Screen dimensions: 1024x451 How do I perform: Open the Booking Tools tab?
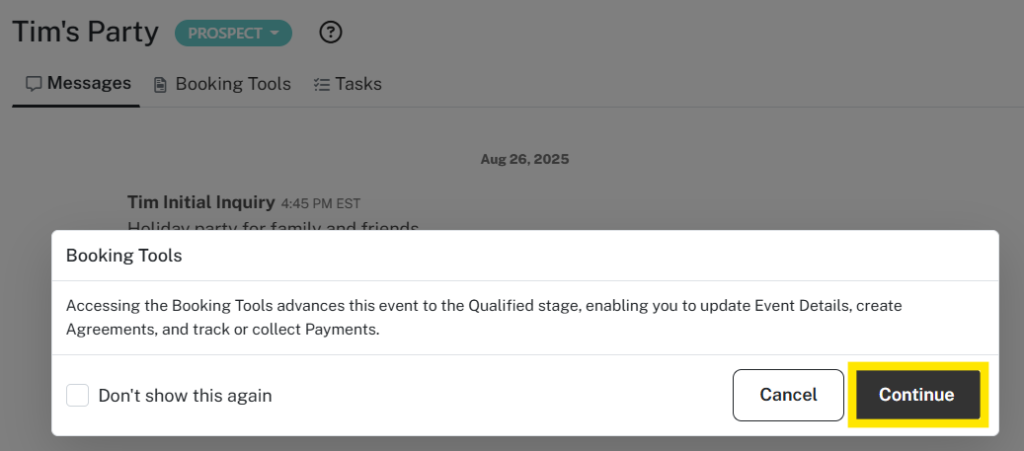232,84
